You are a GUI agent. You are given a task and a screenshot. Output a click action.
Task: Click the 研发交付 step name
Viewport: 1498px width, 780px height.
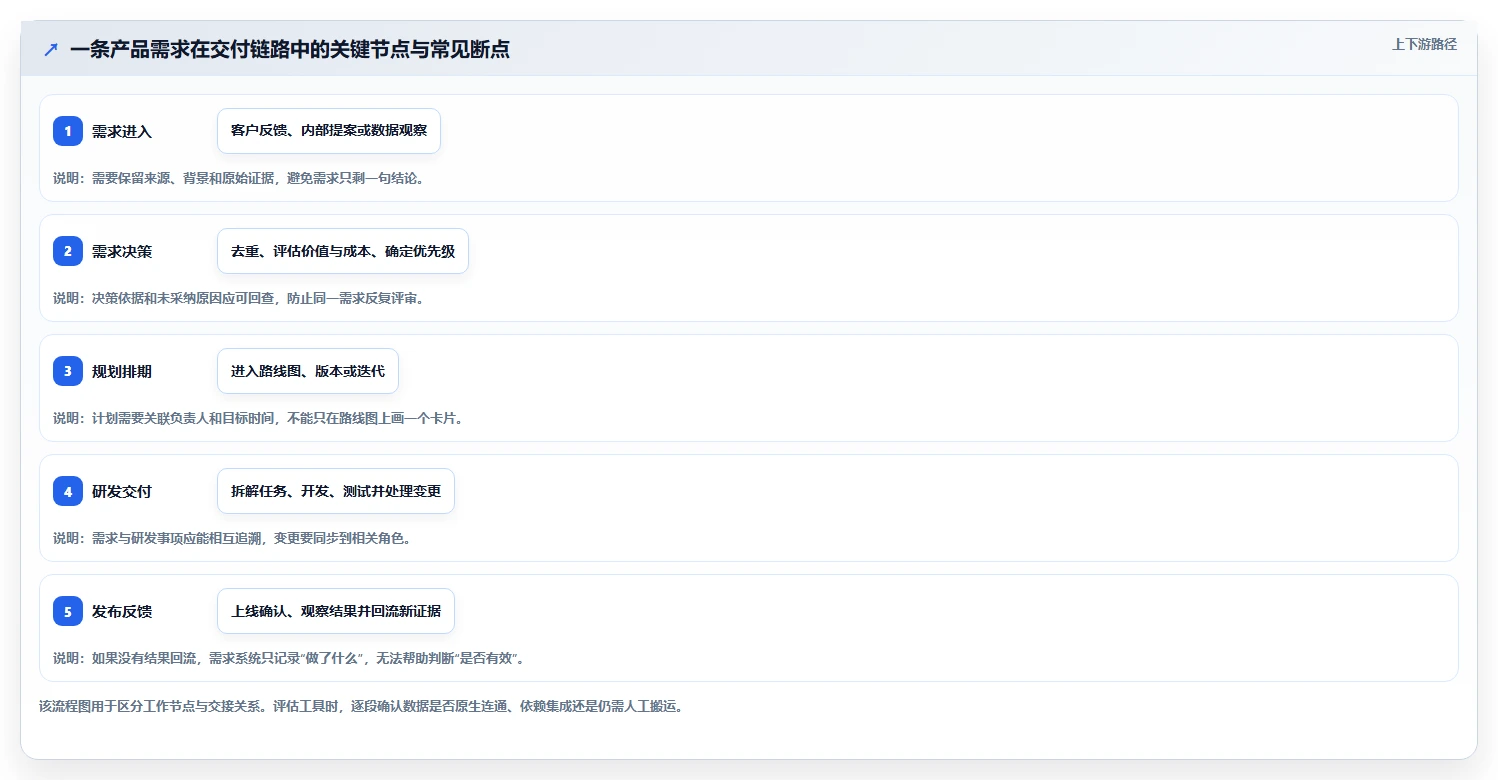click(122, 491)
